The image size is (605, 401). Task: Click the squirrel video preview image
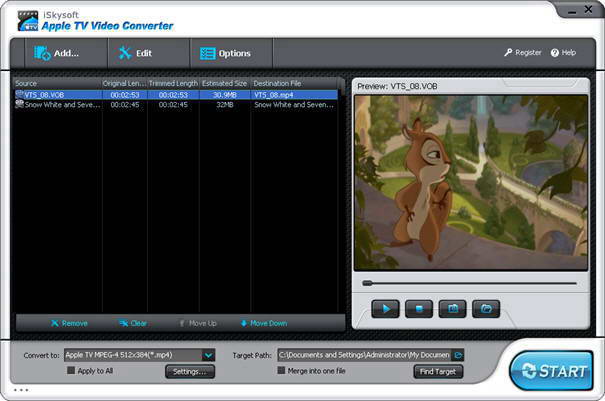pos(471,182)
